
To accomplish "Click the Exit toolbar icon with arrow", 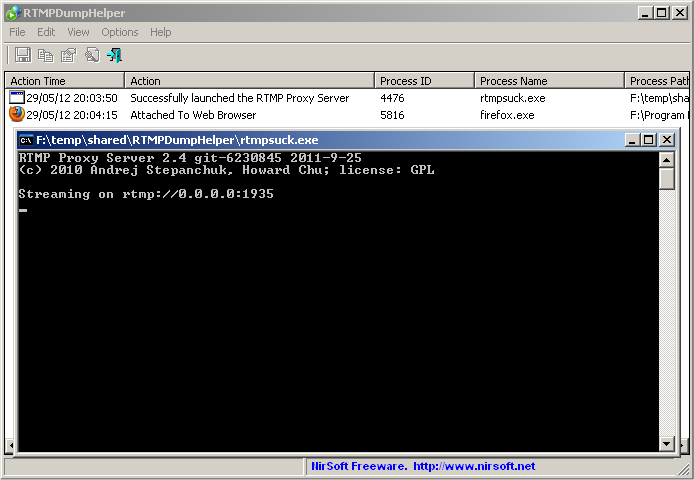I will [x=115, y=55].
